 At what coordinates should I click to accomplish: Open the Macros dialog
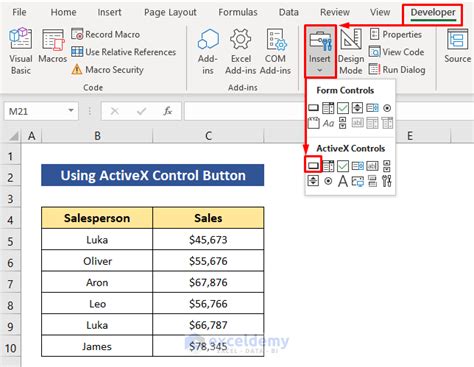point(53,47)
